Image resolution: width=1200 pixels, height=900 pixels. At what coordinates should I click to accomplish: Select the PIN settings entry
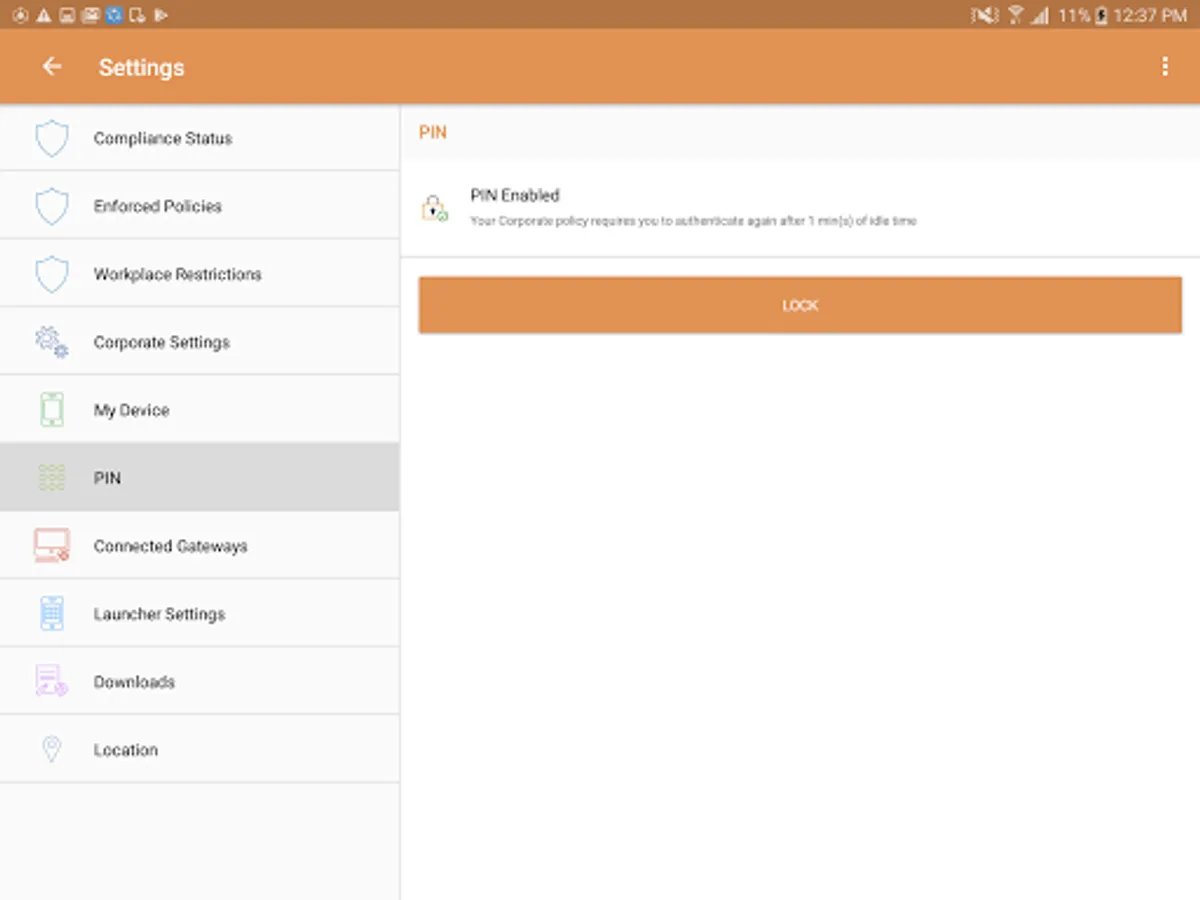click(200, 478)
